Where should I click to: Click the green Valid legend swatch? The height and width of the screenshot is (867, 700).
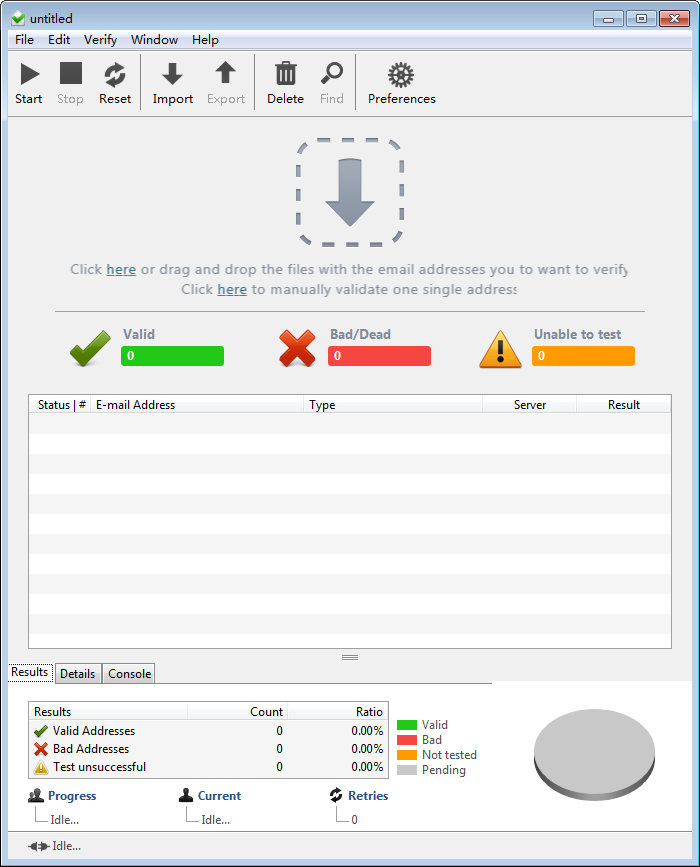(407, 725)
